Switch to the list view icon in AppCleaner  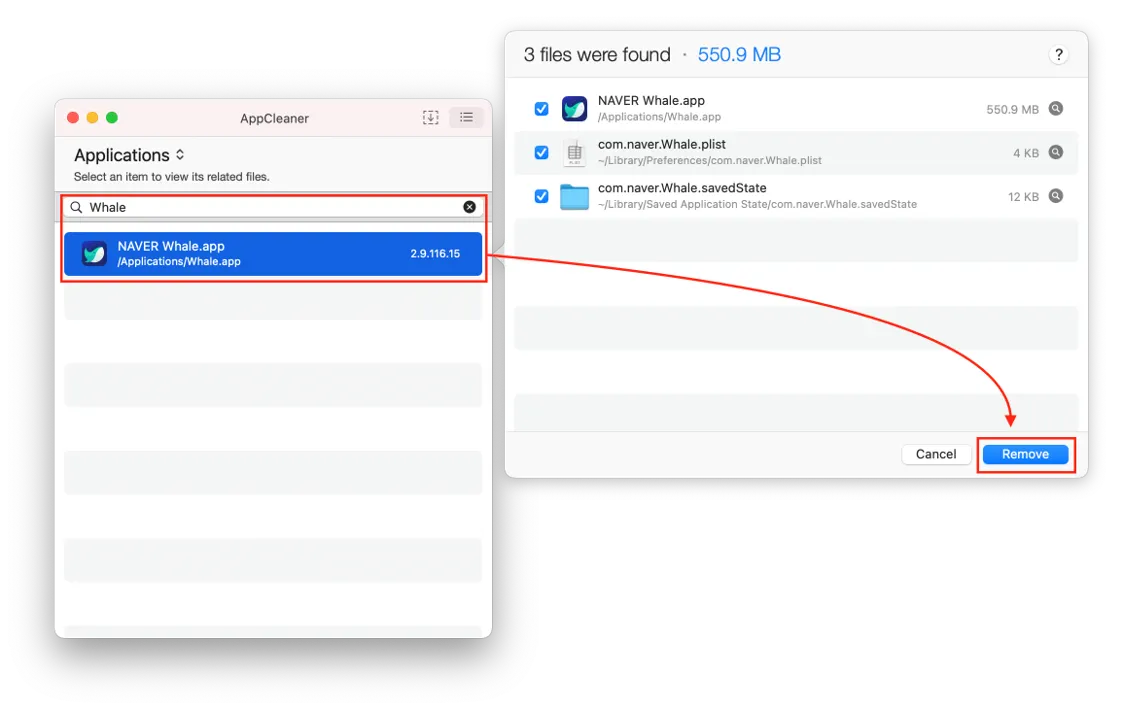[466, 117]
